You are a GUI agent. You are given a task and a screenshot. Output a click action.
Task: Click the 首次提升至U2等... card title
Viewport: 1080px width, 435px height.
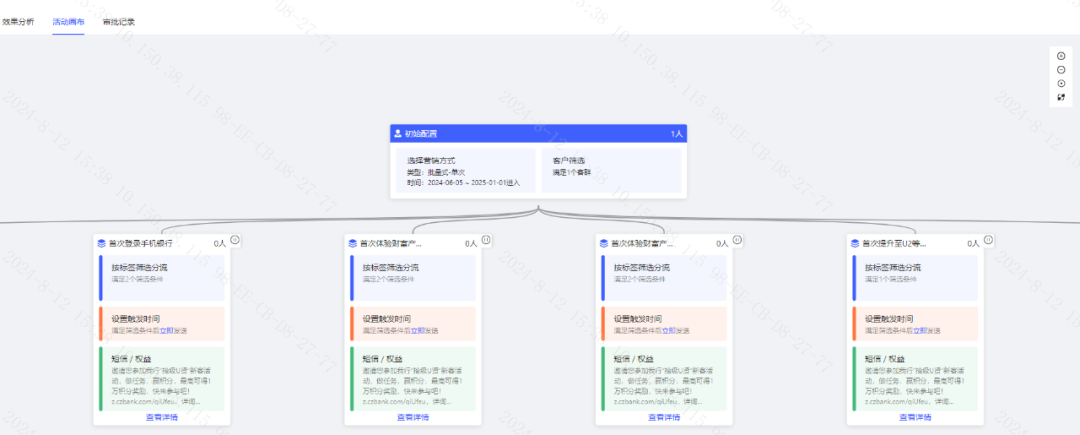[894, 243]
